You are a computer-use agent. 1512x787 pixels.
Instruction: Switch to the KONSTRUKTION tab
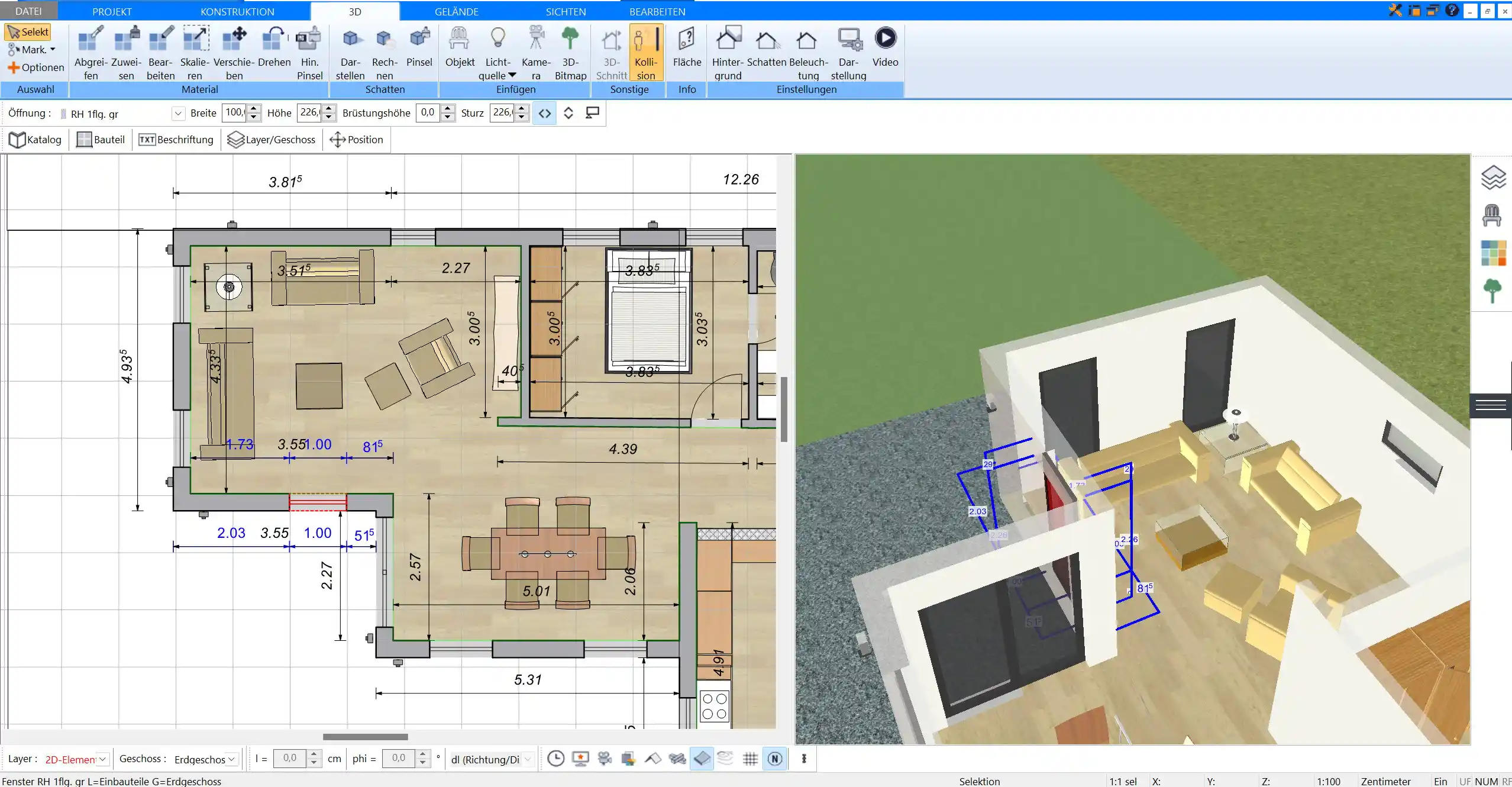[x=237, y=11]
